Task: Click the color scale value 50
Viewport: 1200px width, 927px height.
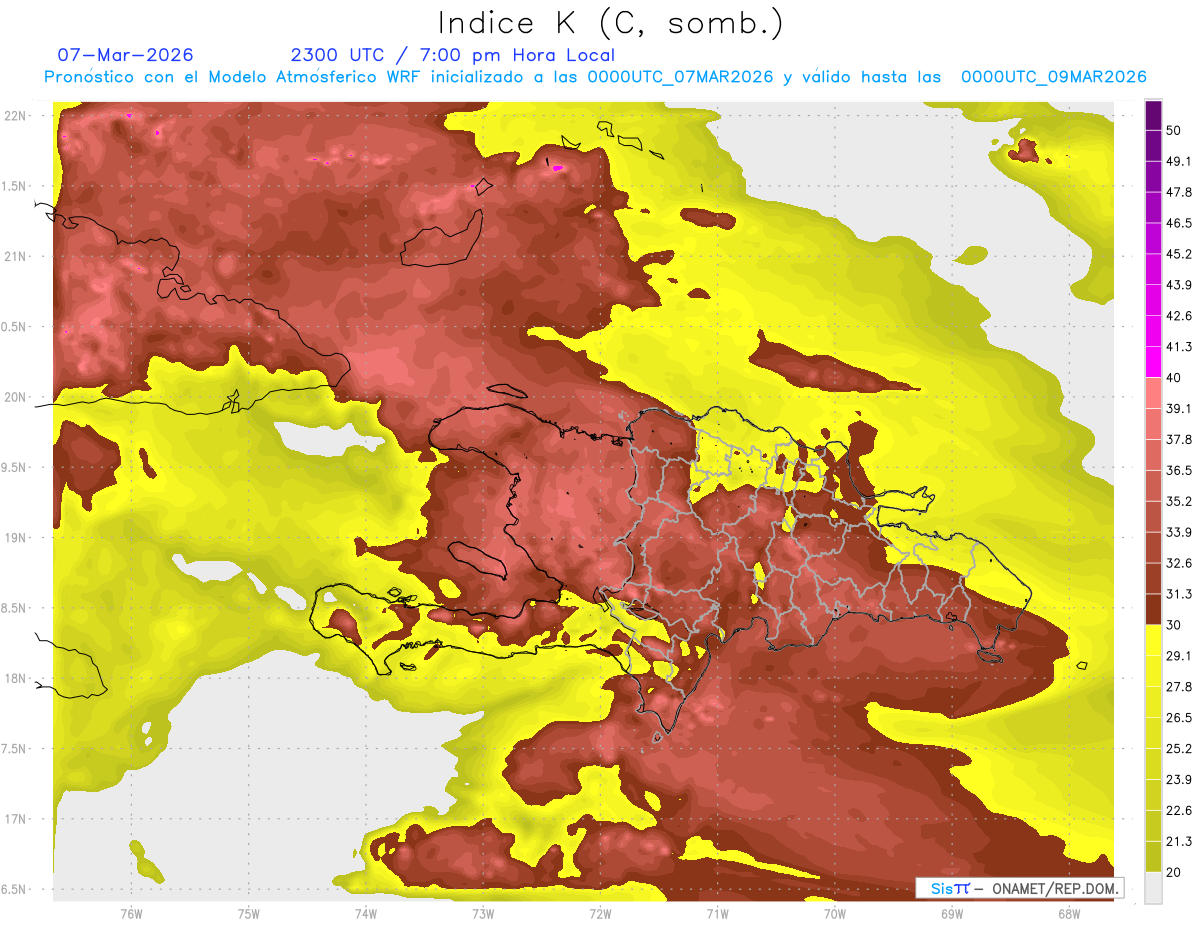Action: pyautogui.click(x=1174, y=130)
